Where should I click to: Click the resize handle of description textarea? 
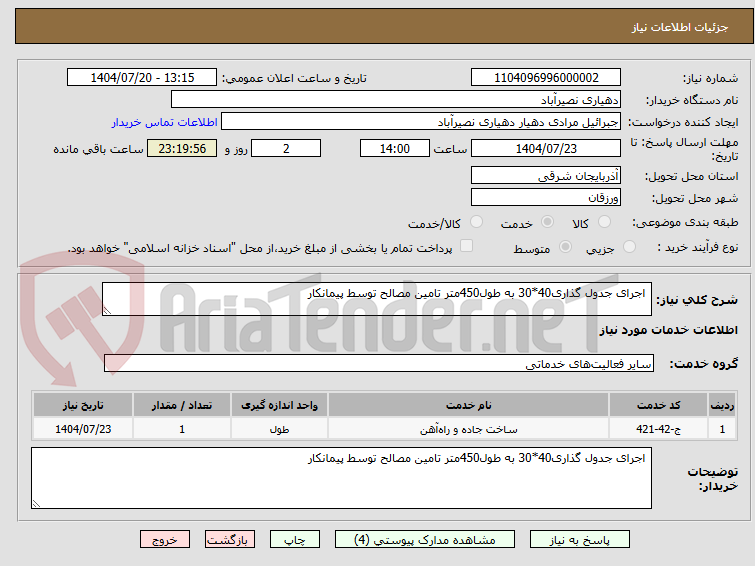pos(107,311)
